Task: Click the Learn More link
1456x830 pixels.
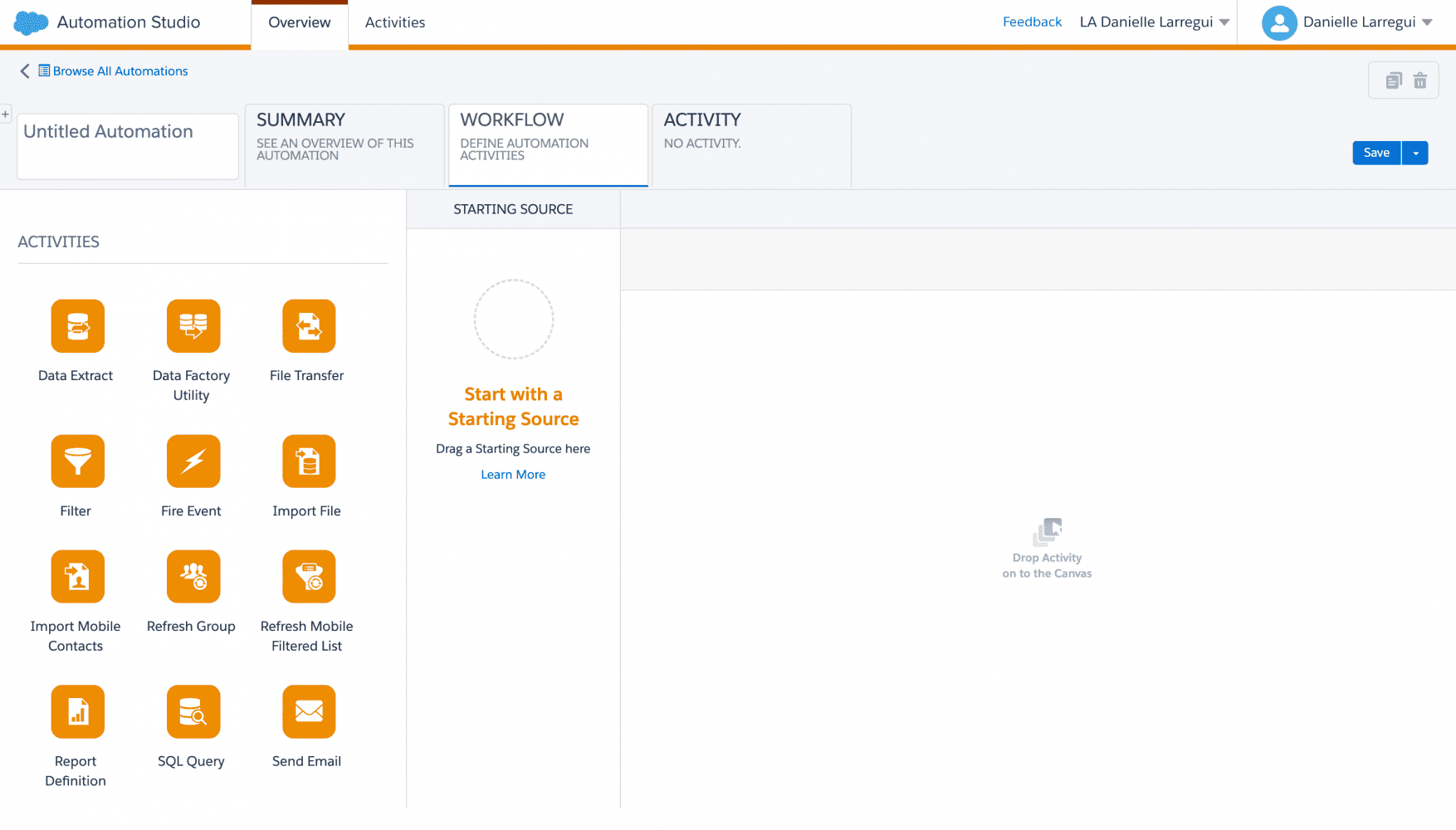Action: 513,475
